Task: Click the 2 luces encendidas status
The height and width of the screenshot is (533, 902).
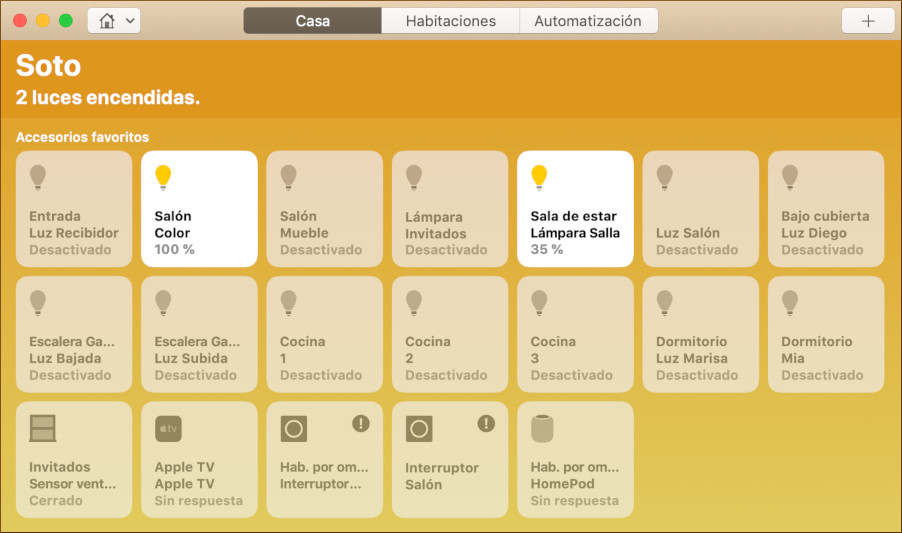Action: click(108, 97)
